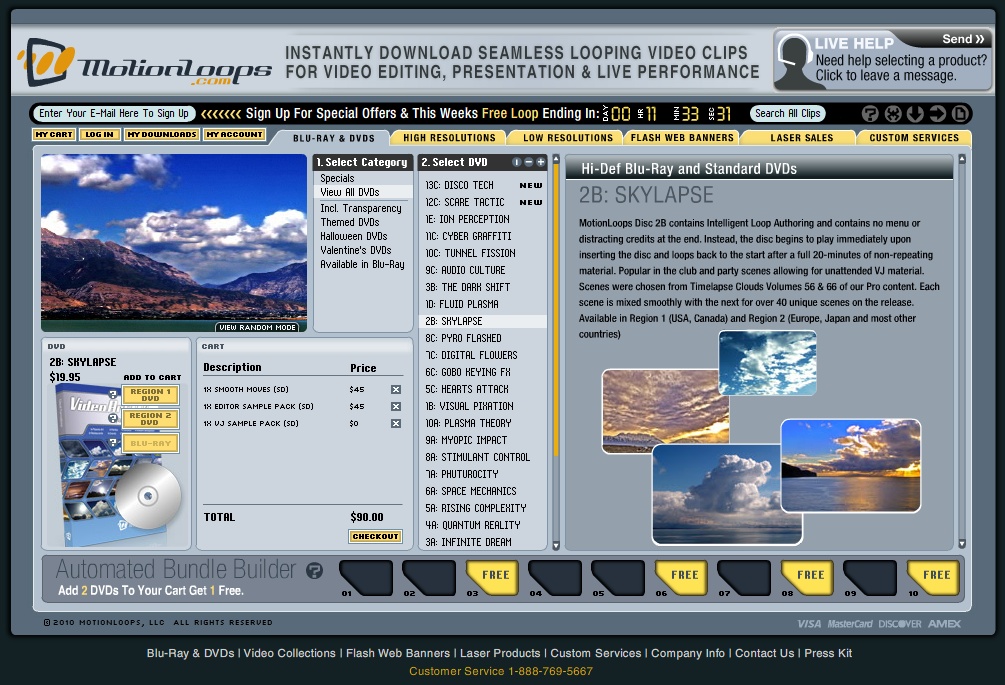Click the help icon beside Blu-Ray button

point(113,442)
